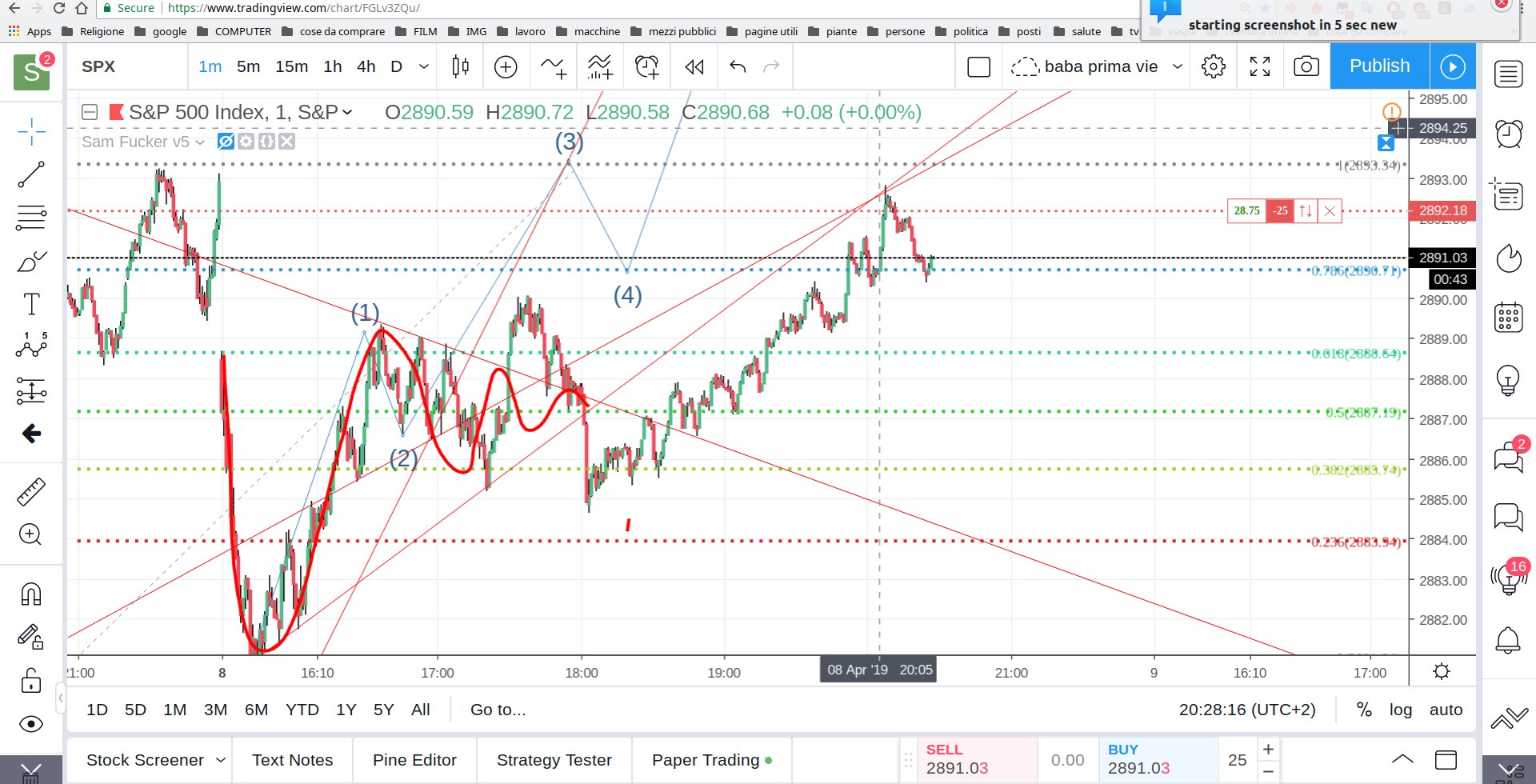
Task: Select the text annotation tool
Action: coord(31,305)
